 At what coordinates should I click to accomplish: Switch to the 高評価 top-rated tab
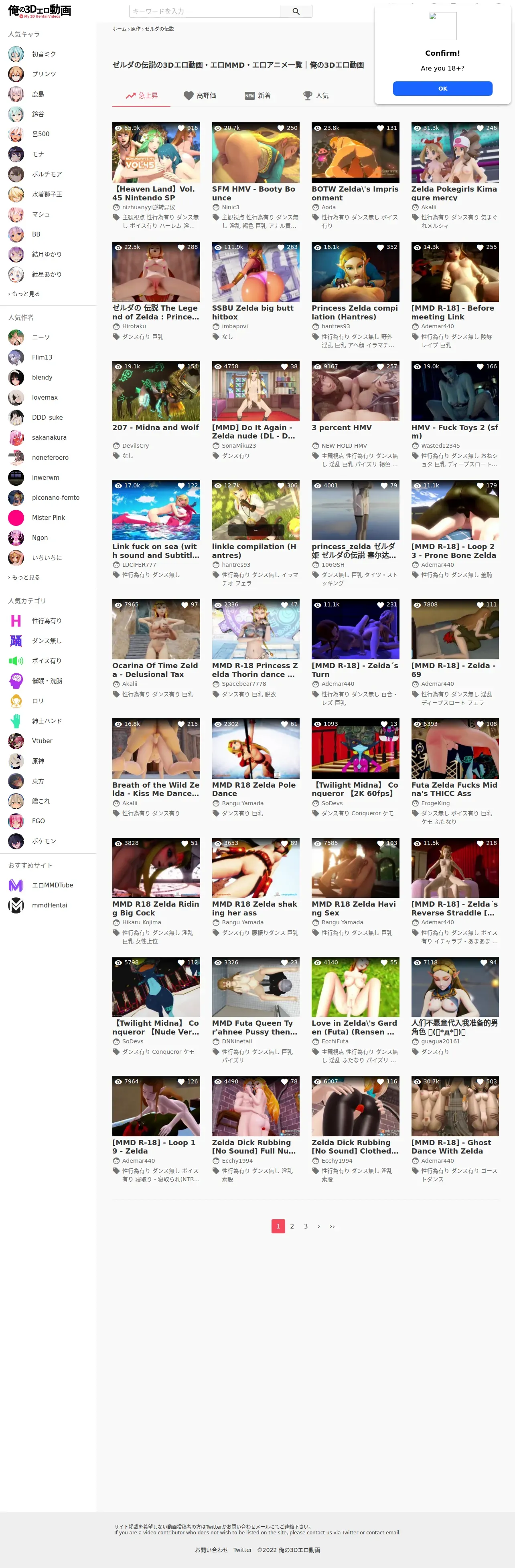[x=200, y=95]
